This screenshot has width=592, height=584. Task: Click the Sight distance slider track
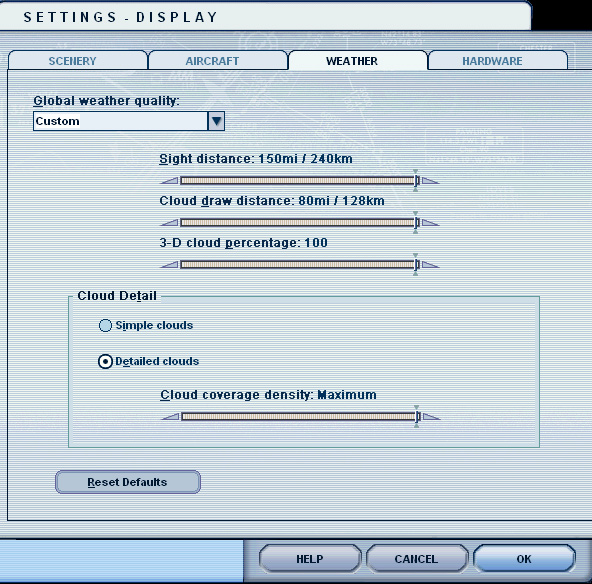point(298,181)
